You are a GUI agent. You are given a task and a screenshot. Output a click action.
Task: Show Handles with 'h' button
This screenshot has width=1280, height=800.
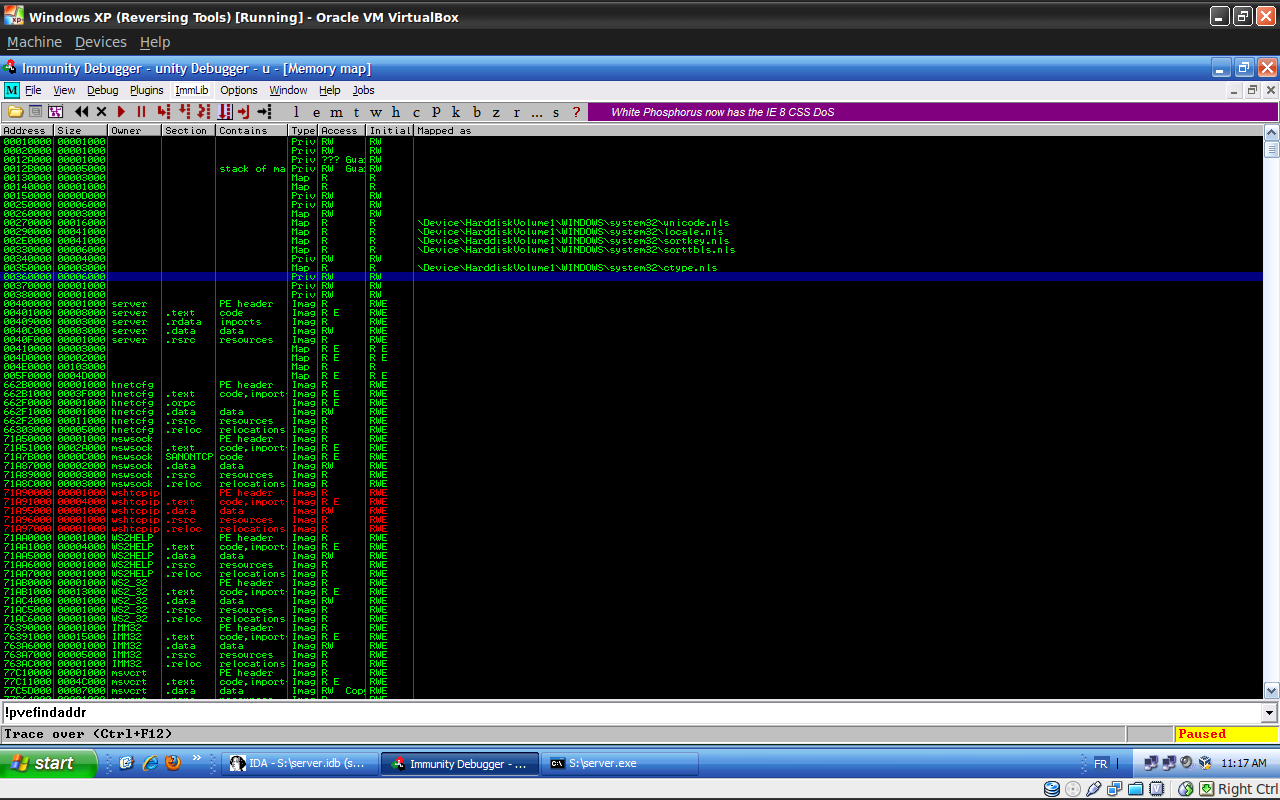click(x=396, y=112)
